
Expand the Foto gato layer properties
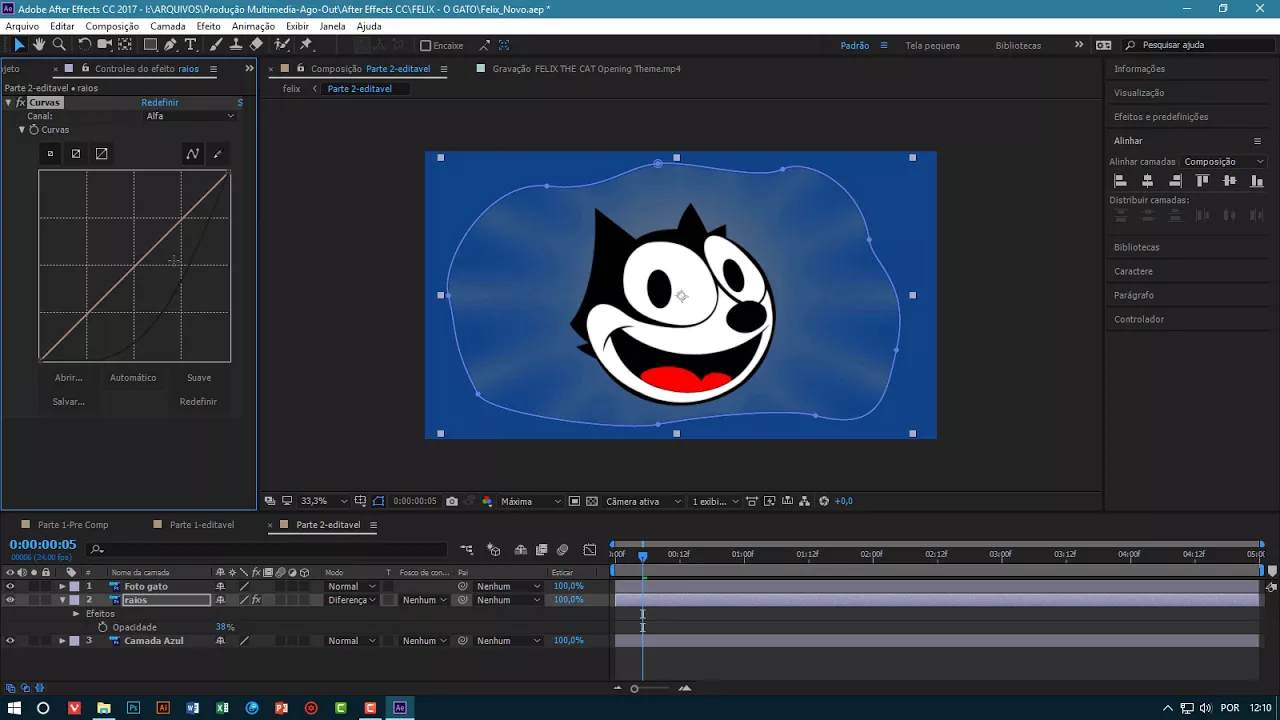62,586
